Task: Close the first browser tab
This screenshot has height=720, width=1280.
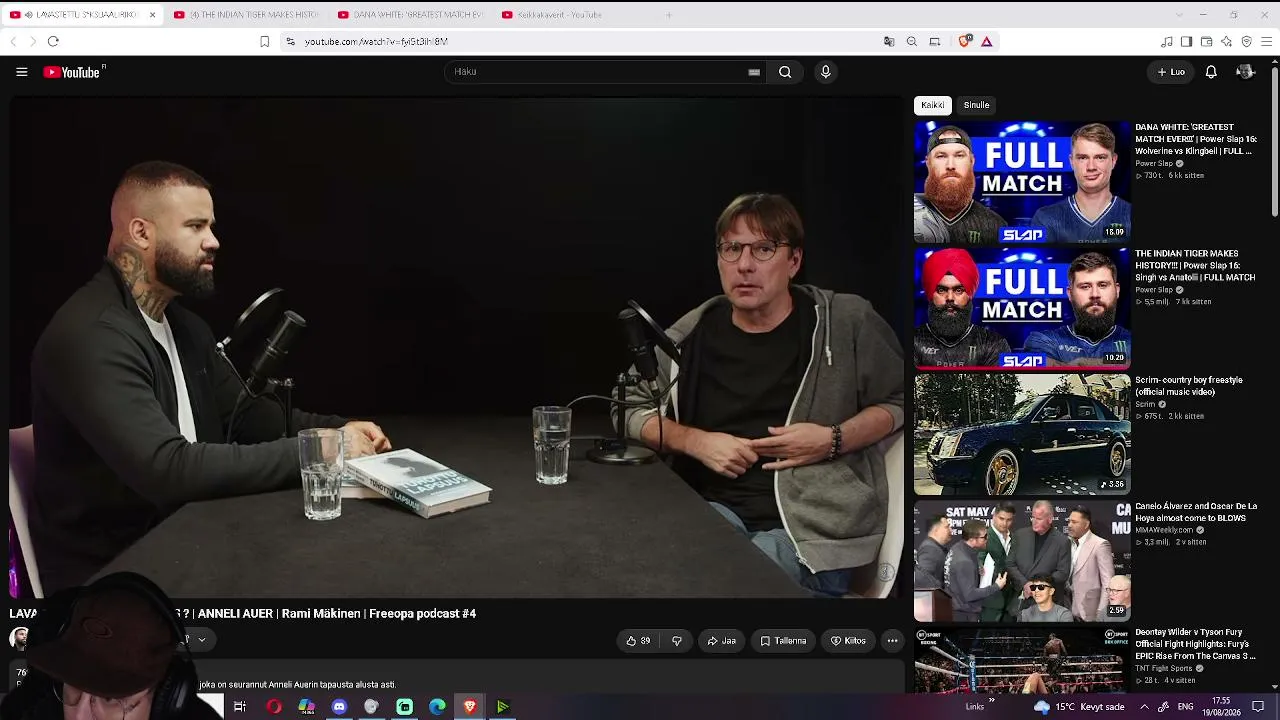Action: click(152, 15)
